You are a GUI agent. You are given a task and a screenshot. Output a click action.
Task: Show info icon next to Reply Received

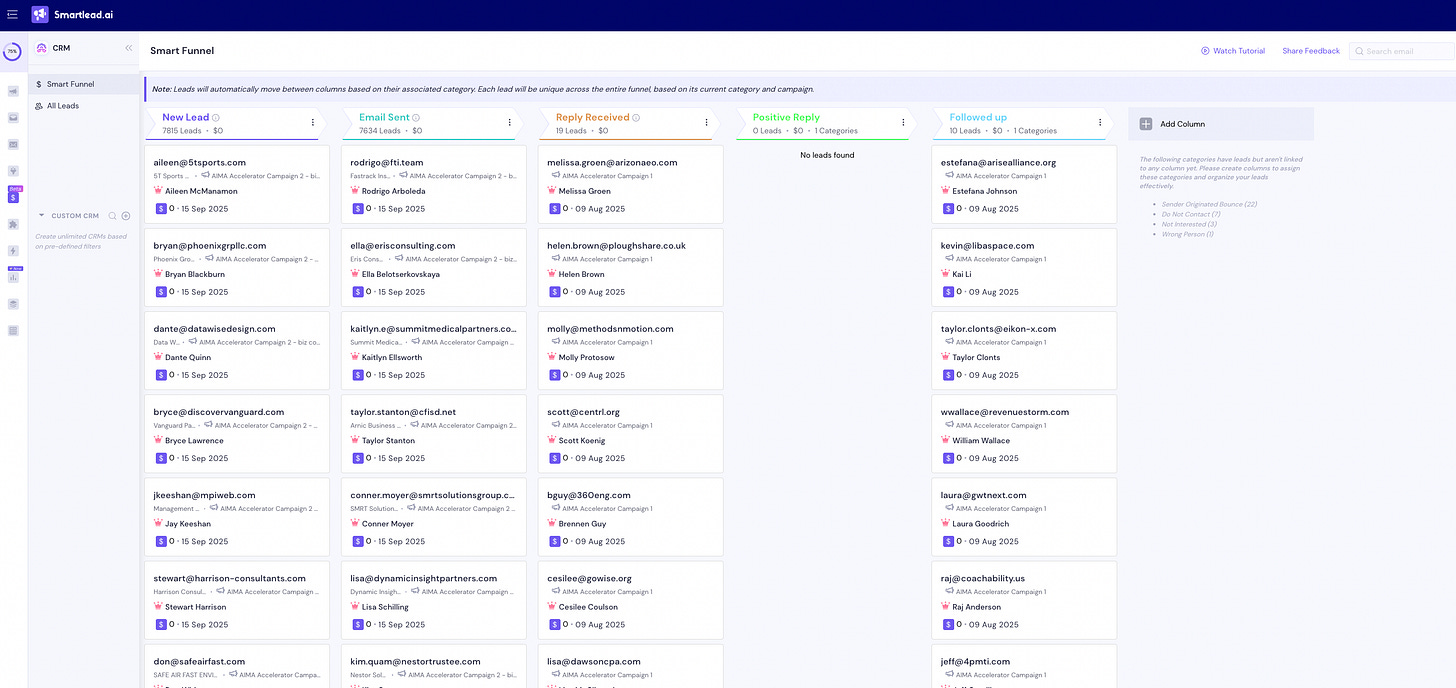pyautogui.click(x=636, y=118)
